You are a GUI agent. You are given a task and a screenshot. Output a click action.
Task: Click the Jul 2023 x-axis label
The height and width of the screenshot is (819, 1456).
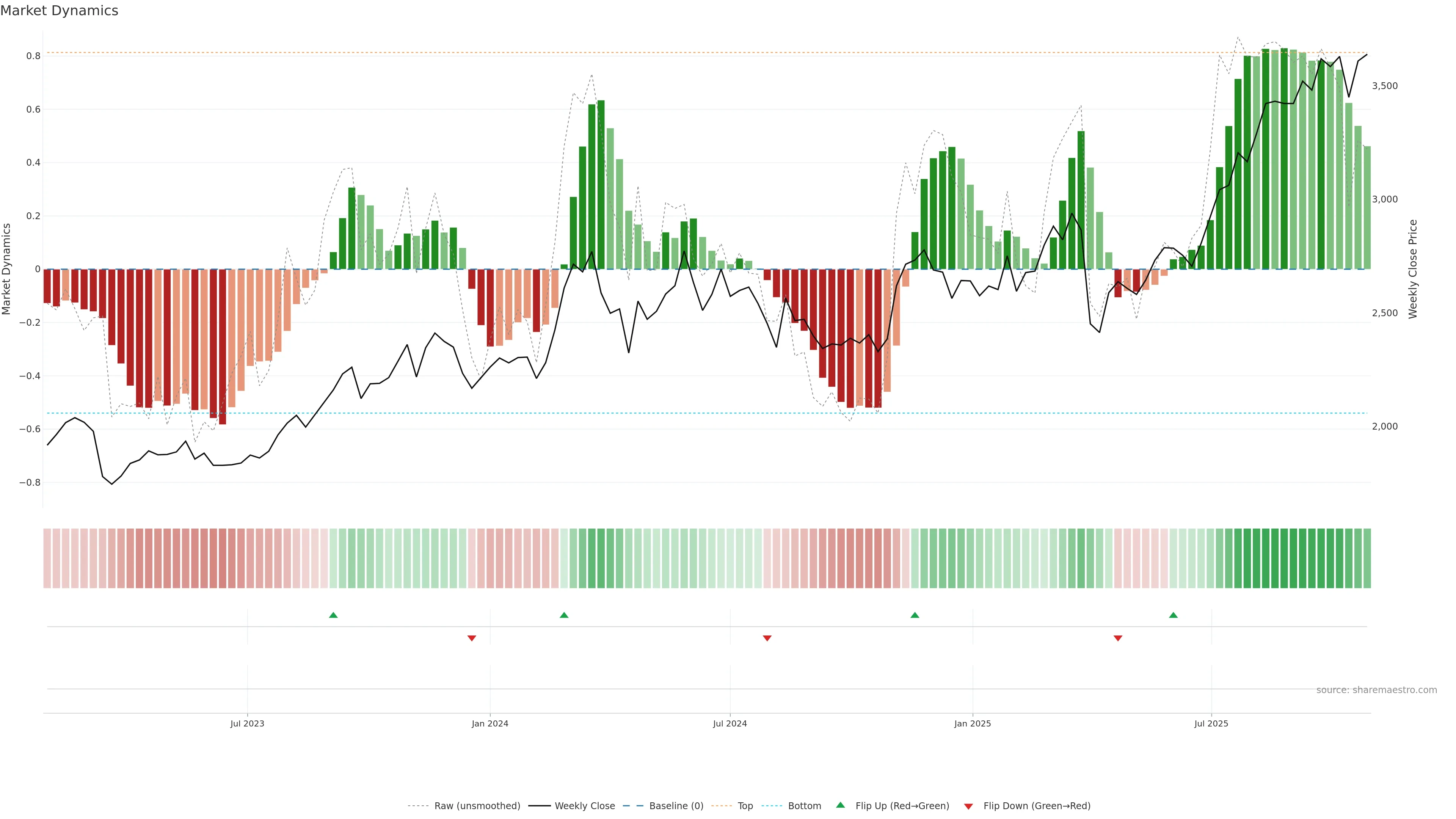tap(247, 723)
